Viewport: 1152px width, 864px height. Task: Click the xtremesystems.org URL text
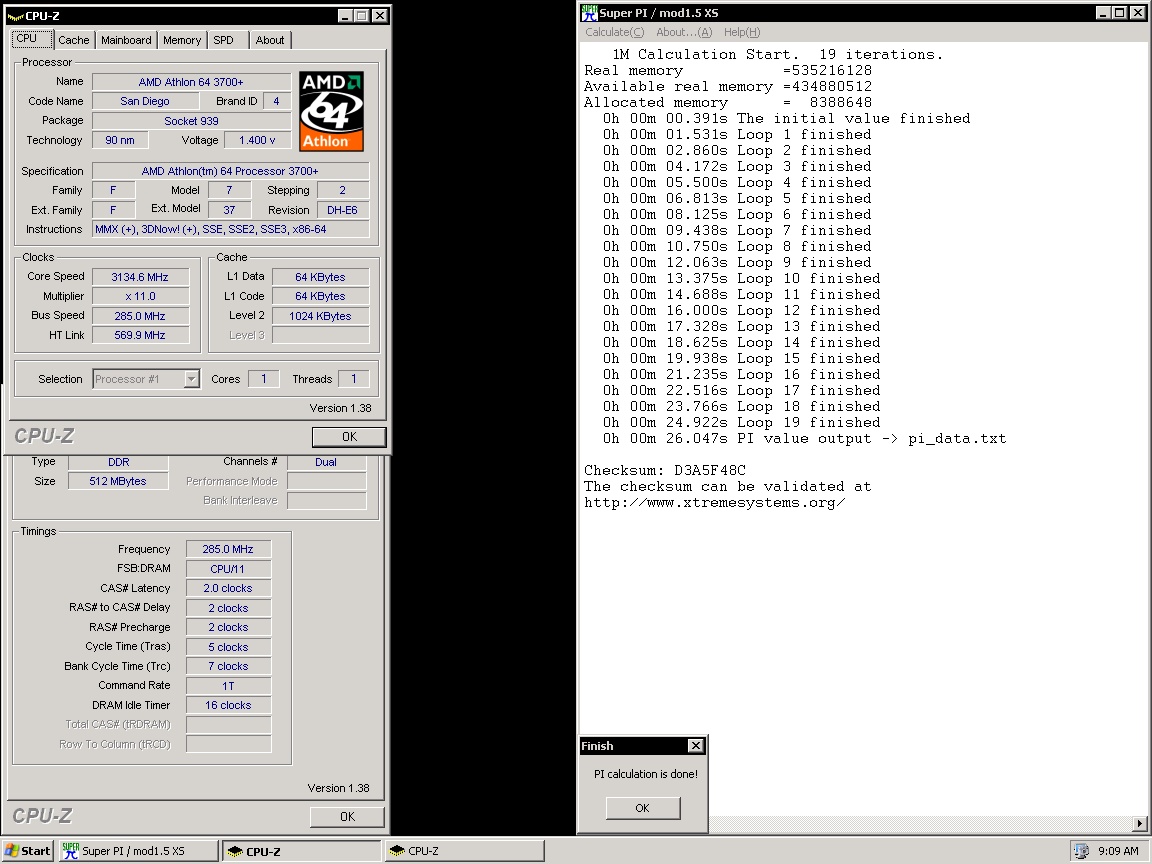[715, 503]
